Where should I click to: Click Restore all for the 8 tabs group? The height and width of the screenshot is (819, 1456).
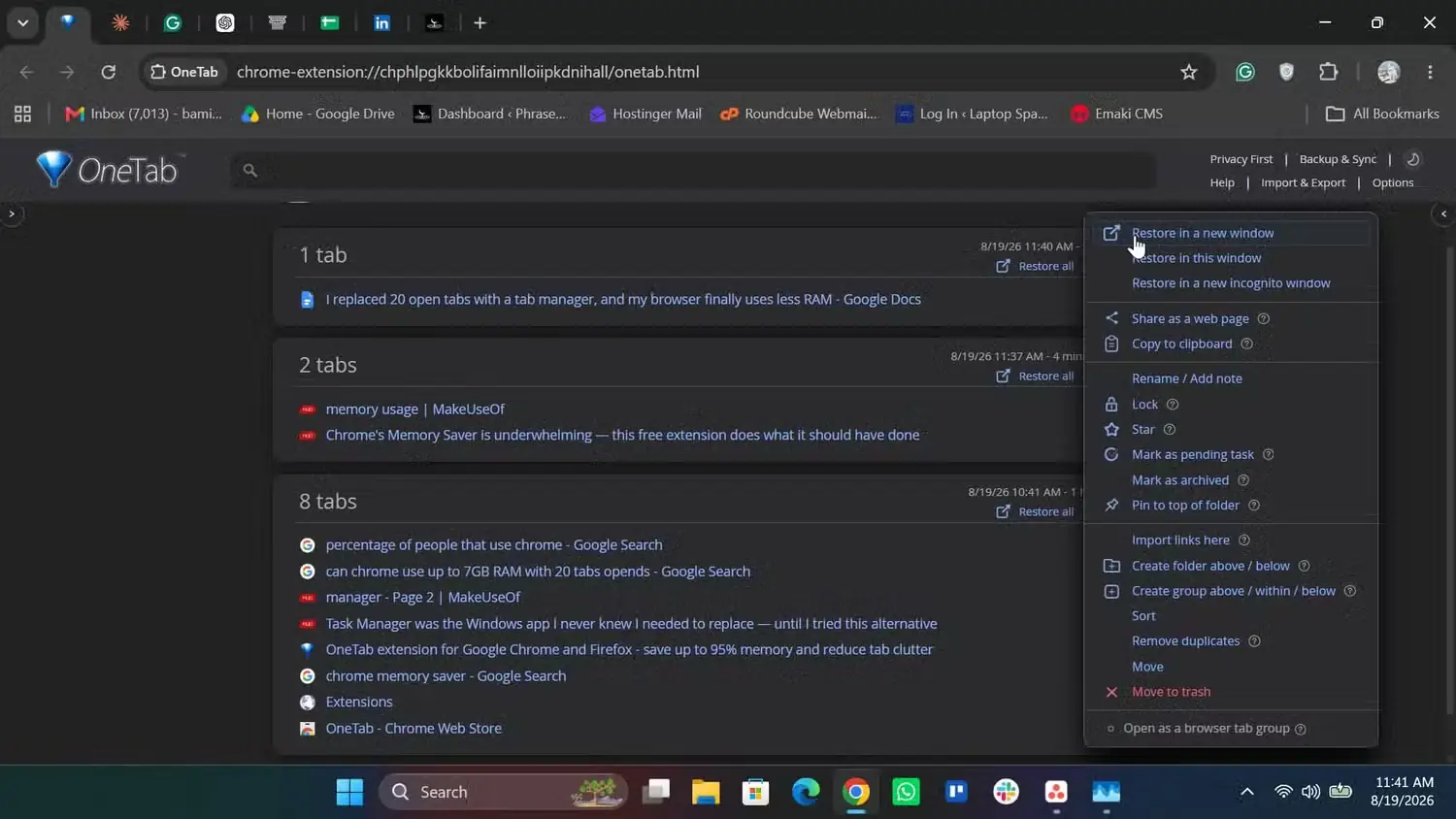click(x=1035, y=511)
